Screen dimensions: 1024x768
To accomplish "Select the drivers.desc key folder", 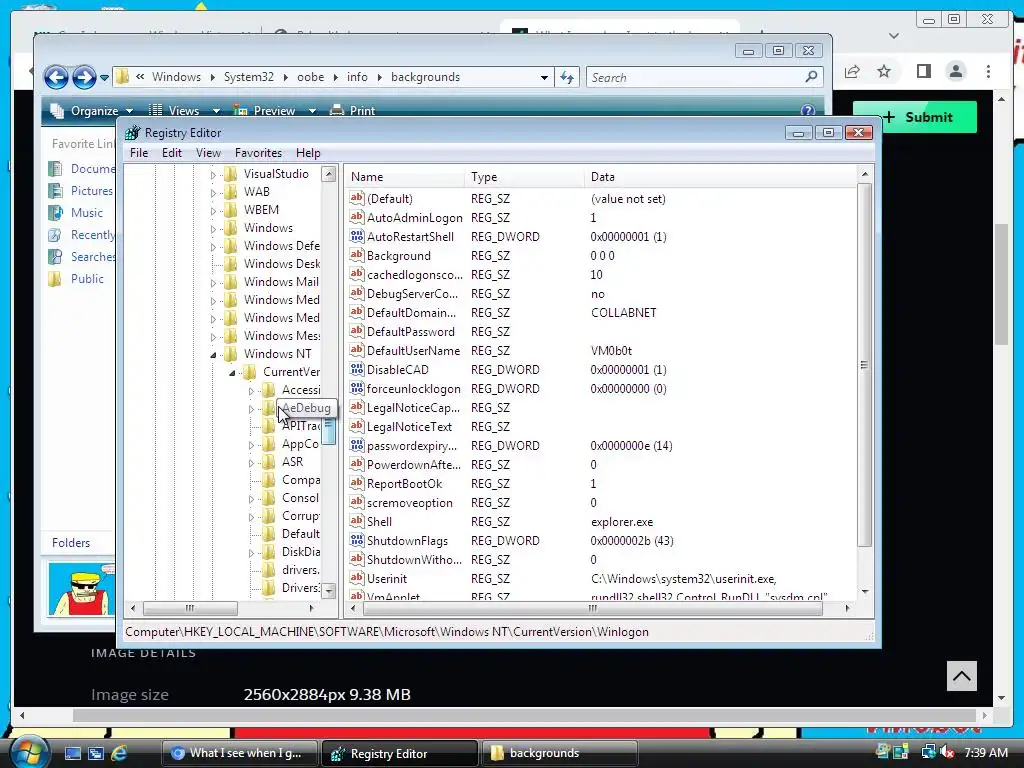I will point(268,570).
